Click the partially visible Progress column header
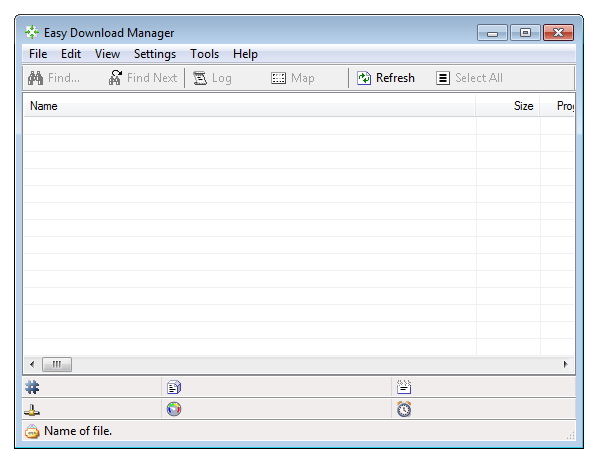This screenshot has height=464, width=596. (x=558, y=106)
